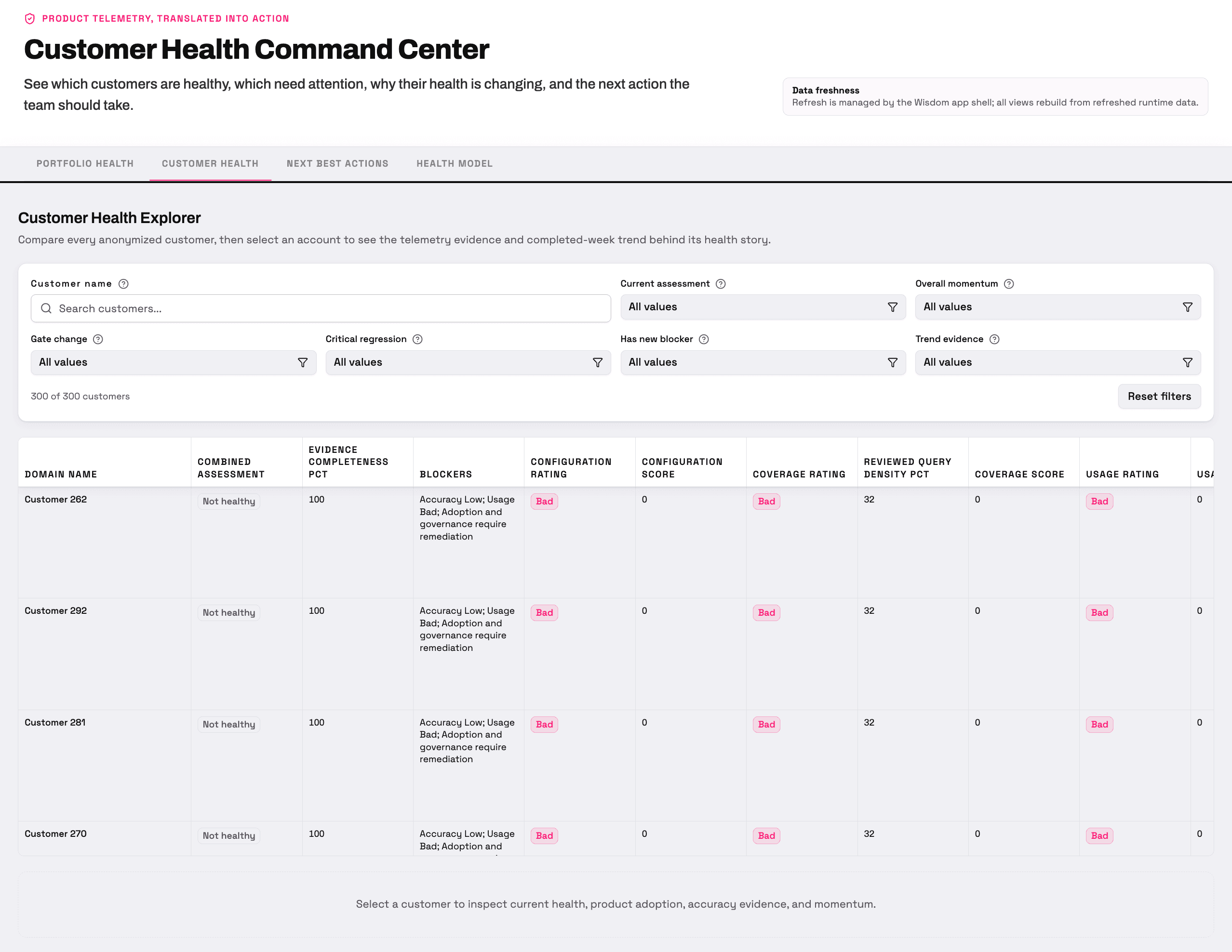Select the Customer 292 row name

coord(56,611)
